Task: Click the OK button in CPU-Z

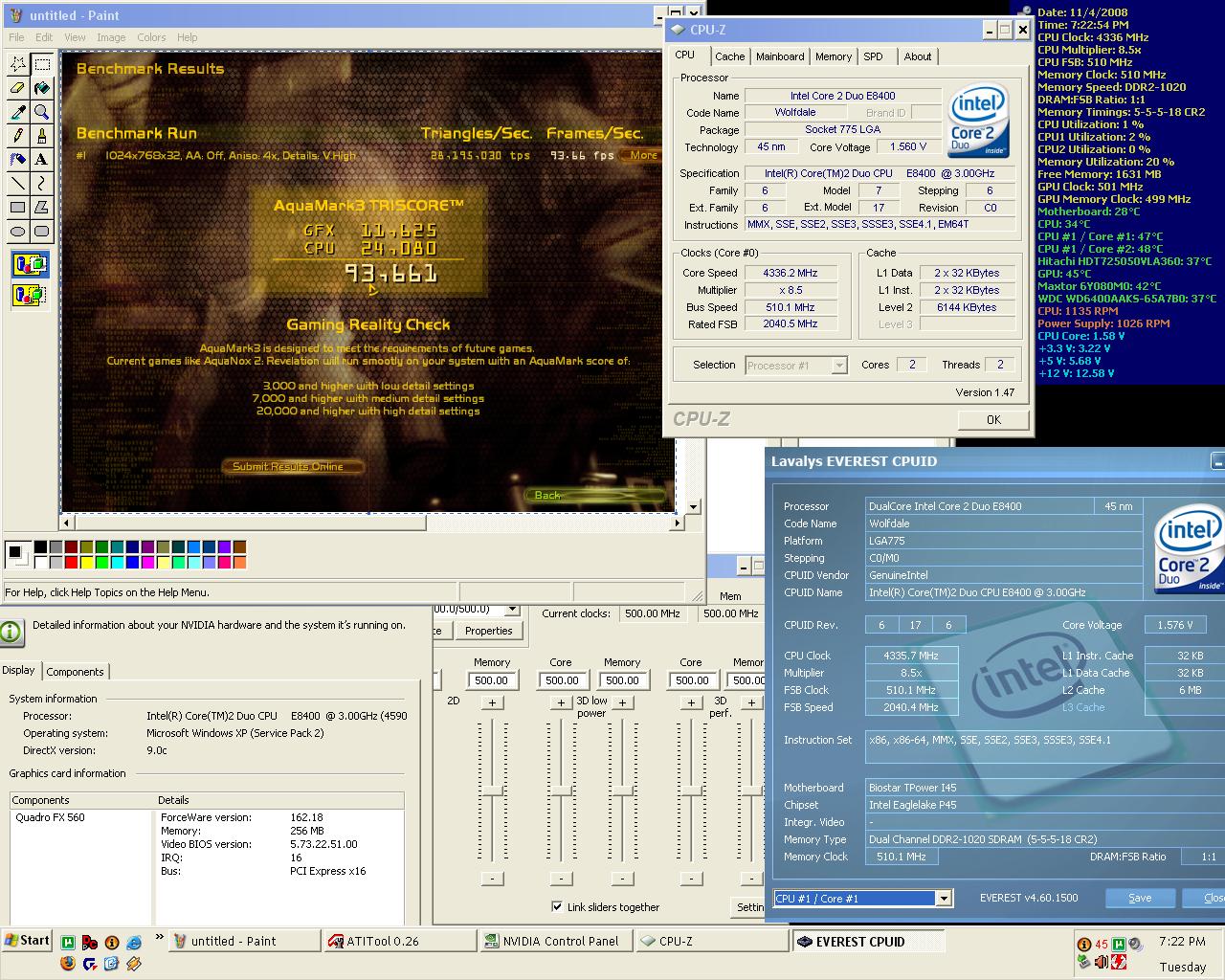Action: (x=993, y=419)
